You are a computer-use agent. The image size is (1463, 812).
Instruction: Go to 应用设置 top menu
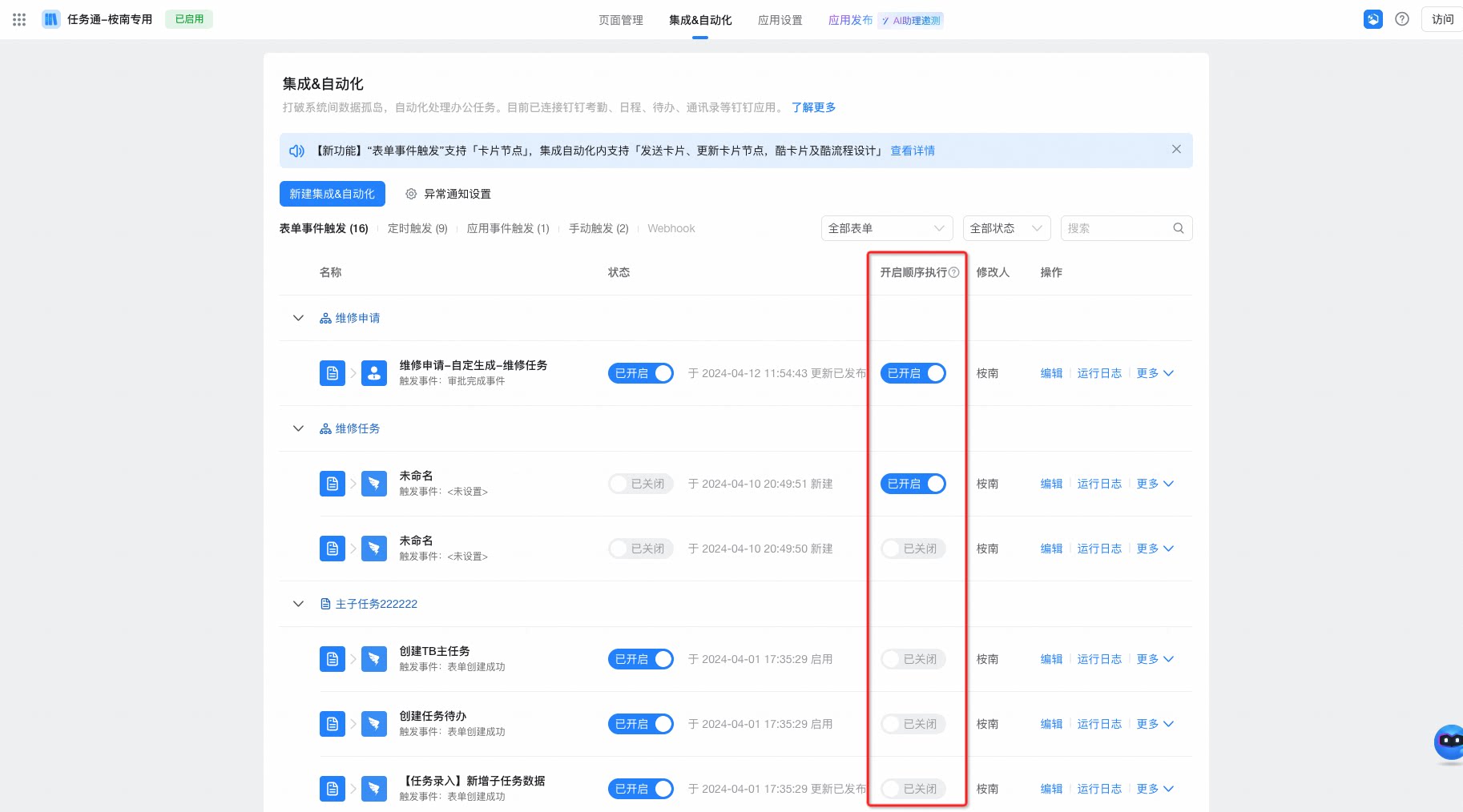pos(780,20)
